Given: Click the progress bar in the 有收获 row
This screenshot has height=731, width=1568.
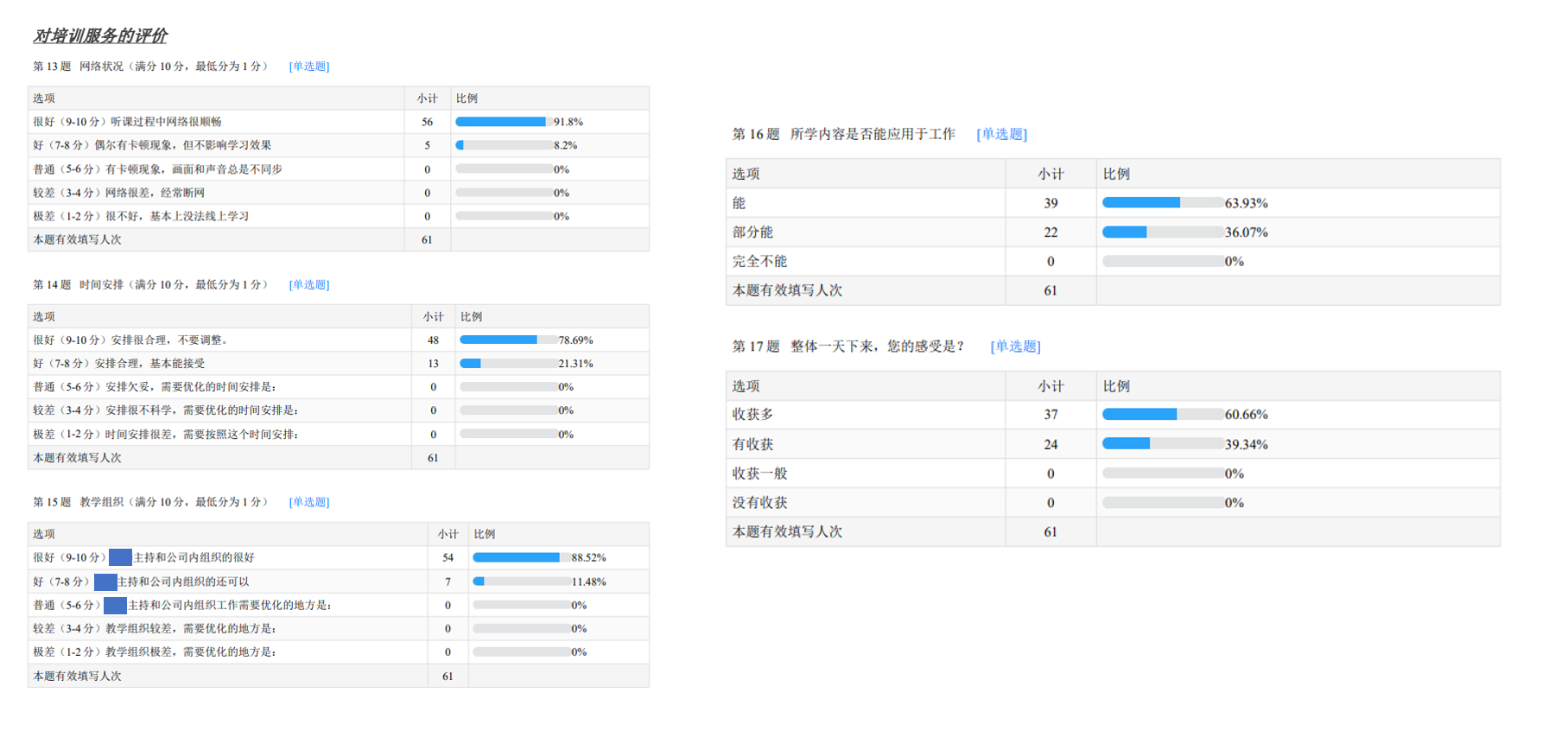Looking at the screenshot, I should (1163, 444).
